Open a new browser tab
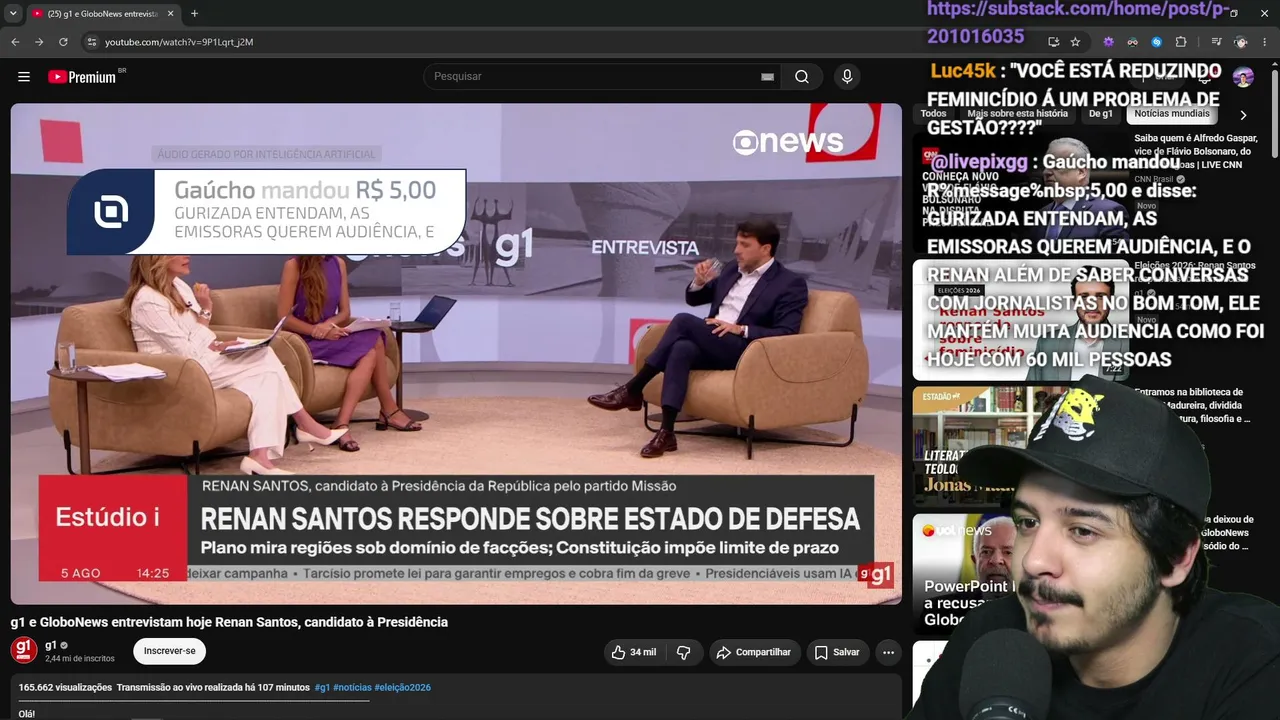Image resolution: width=1280 pixels, height=720 pixels. click(x=194, y=13)
